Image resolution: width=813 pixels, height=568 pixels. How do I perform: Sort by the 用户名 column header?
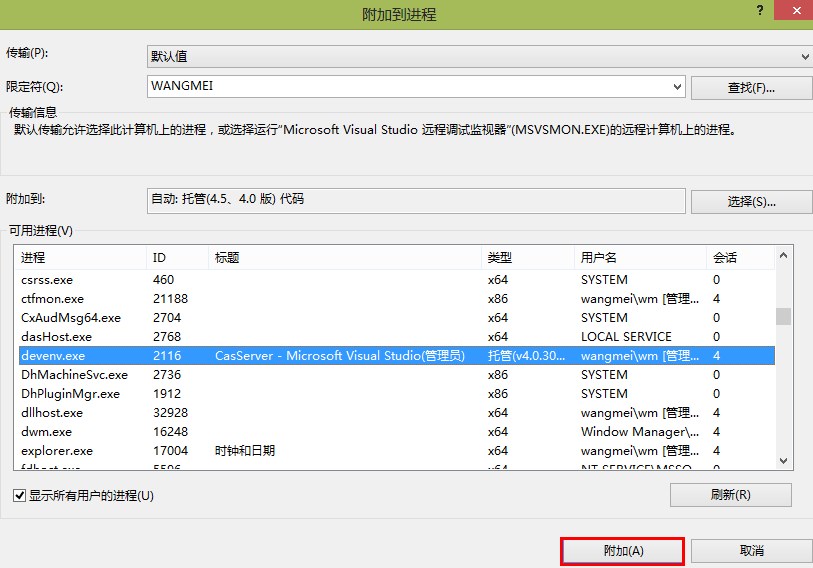640,257
